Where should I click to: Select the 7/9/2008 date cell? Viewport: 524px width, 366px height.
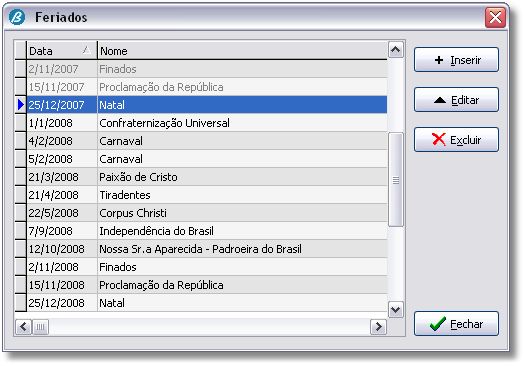(x=62, y=231)
